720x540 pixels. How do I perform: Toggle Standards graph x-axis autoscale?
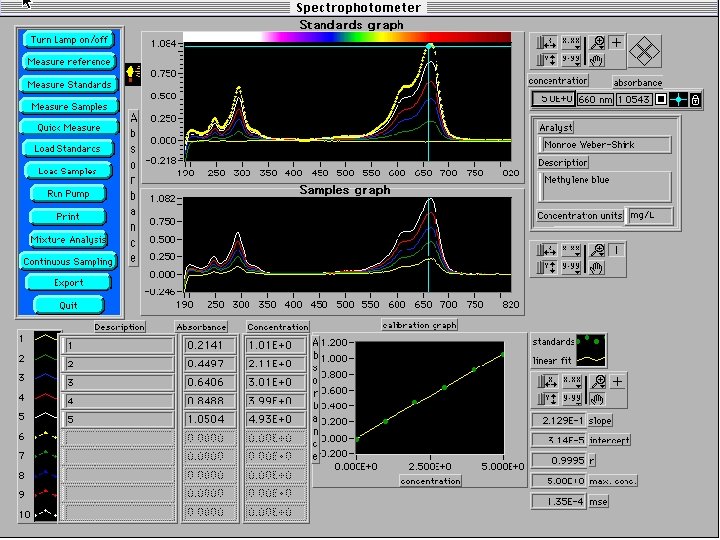tap(546, 42)
